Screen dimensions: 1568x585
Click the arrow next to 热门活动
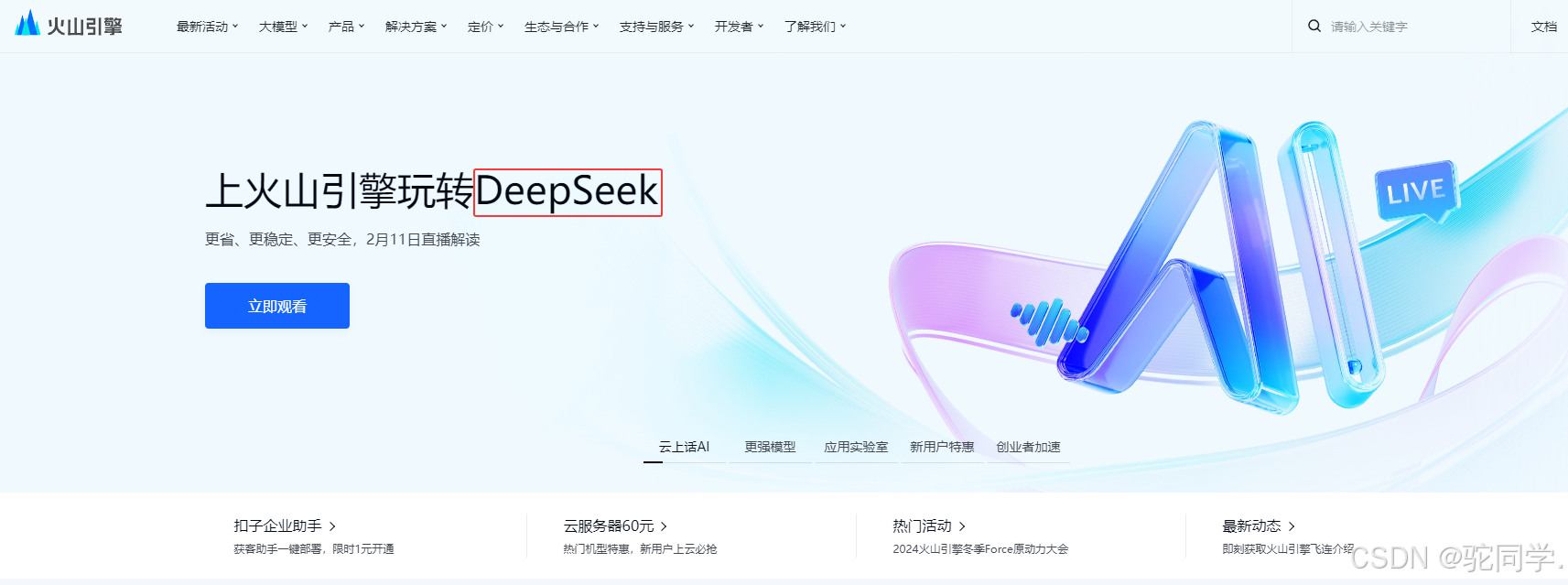pyautogui.click(x=962, y=526)
